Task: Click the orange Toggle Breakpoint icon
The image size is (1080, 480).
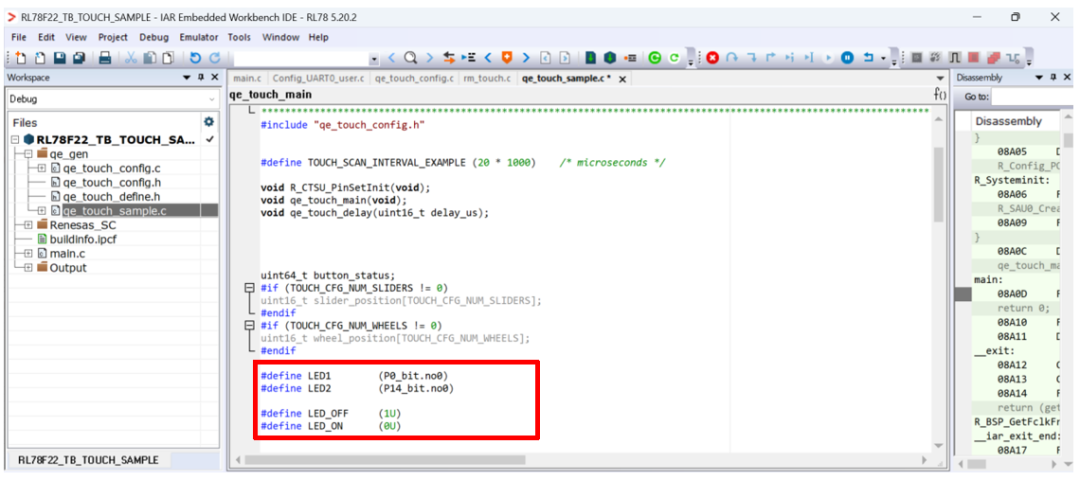Action: click(x=507, y=59)
